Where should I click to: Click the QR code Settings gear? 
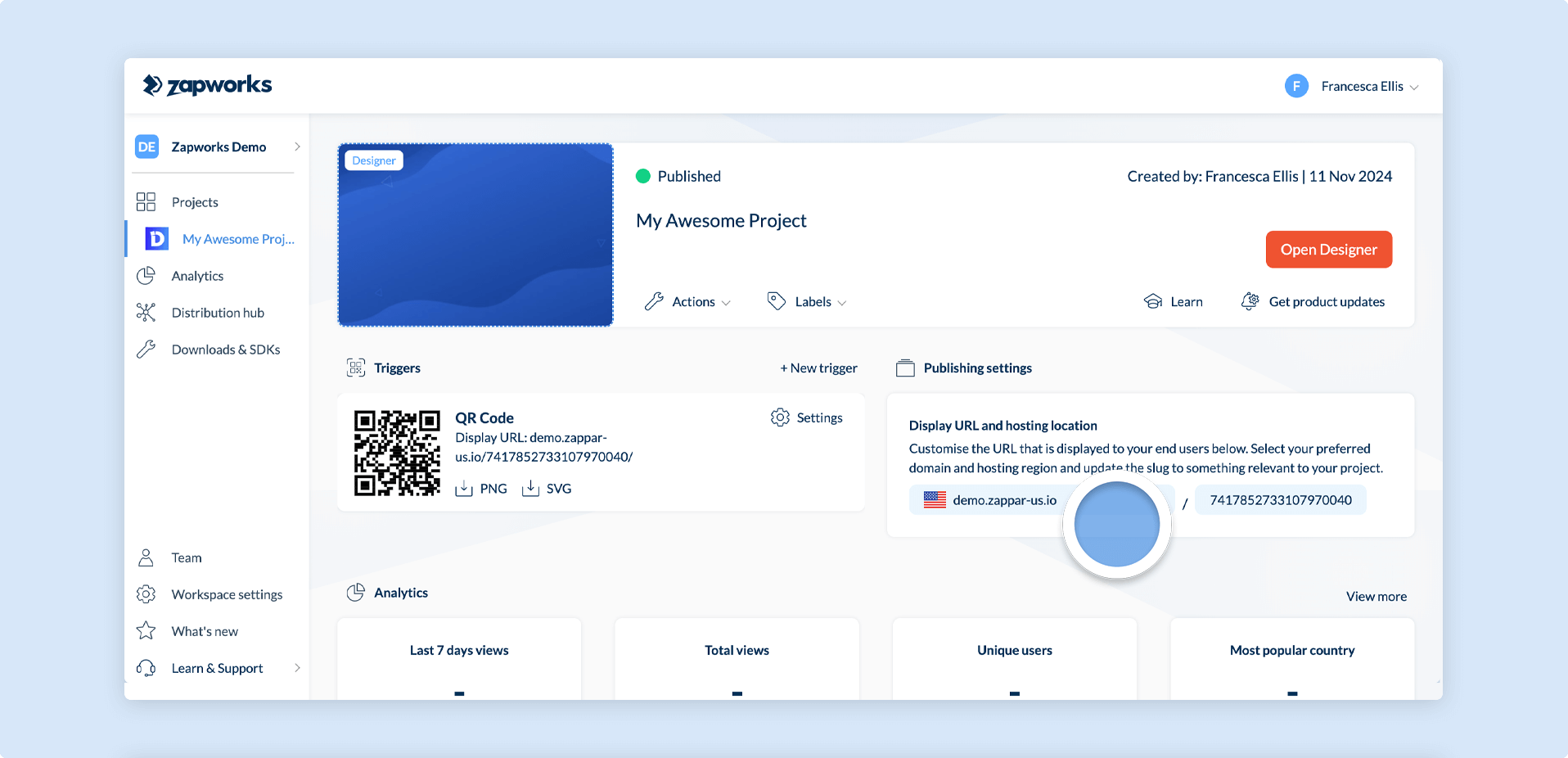780,417
